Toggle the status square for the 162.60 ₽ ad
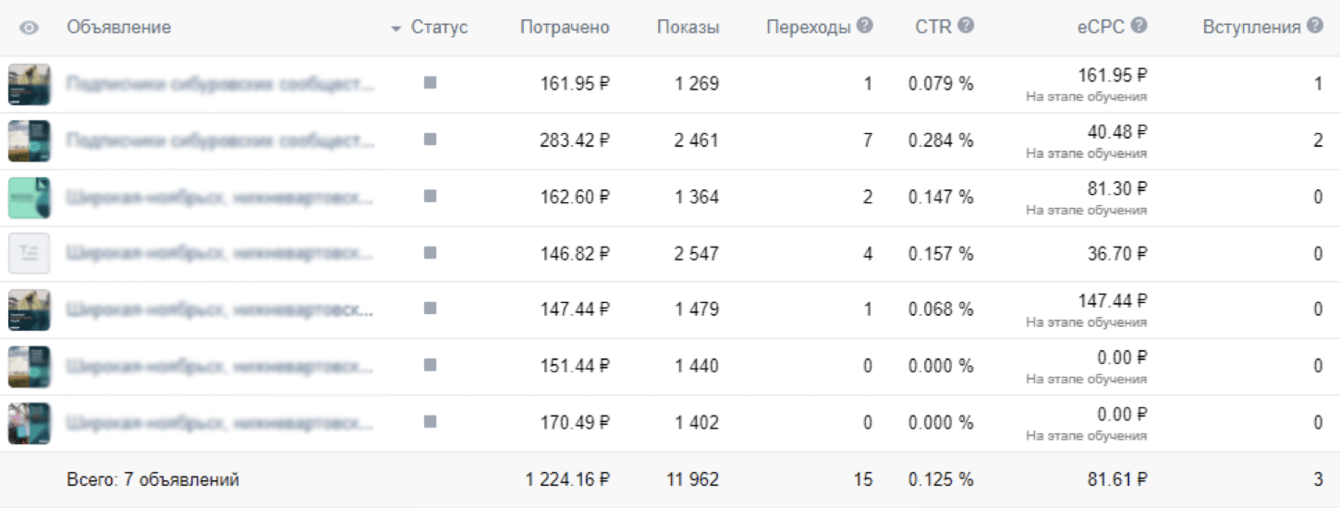Image resolution: width=1340 pixels, height=508 pixels. click(430, 197)
